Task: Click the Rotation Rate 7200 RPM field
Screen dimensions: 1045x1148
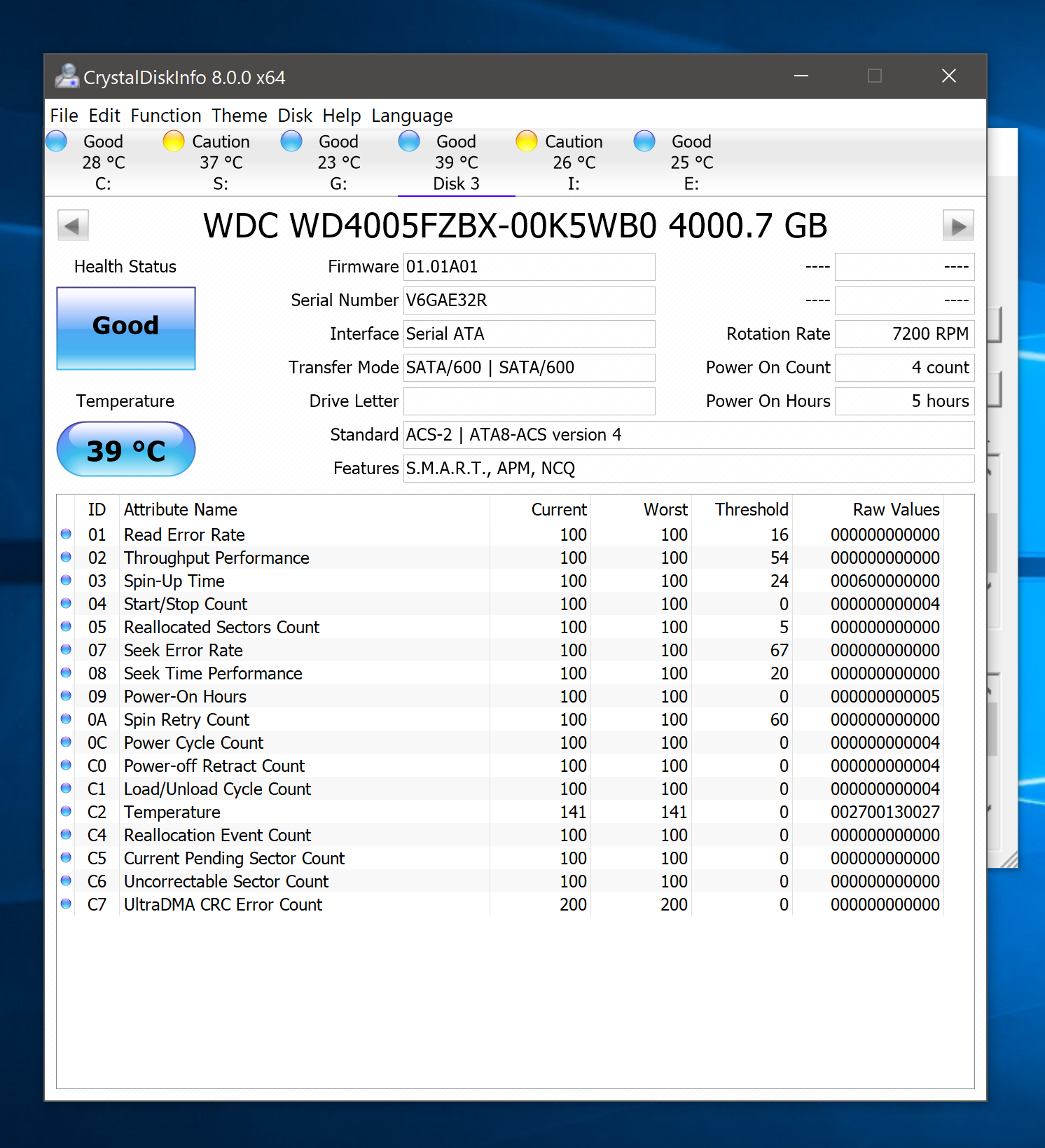Action: coord(905,334)
